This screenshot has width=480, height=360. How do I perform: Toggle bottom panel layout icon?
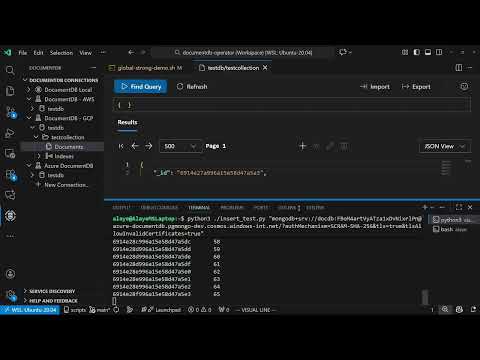(x=428, y=52)
